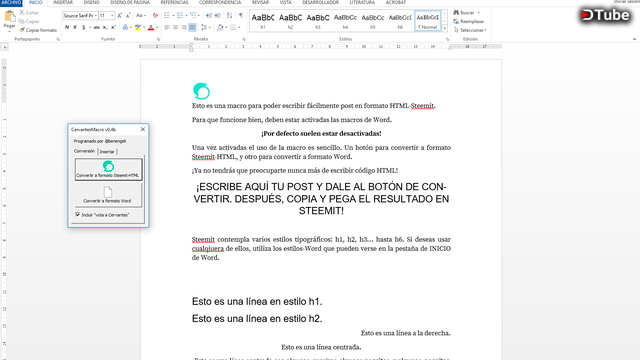This screenshot has width=640, height=360.
Task: Sort the selection with the A-Z icon
Action: click(x=229, y=16)
